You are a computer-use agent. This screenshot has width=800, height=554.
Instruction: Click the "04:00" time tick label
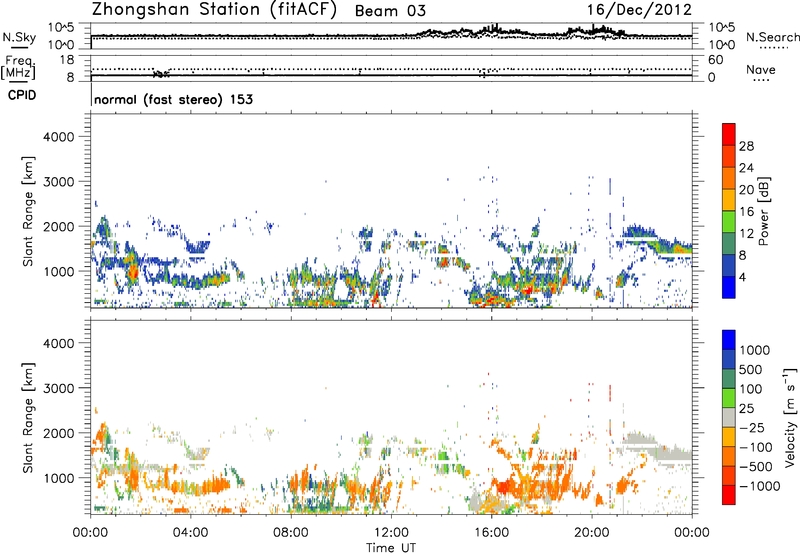(x=190, y=533)
